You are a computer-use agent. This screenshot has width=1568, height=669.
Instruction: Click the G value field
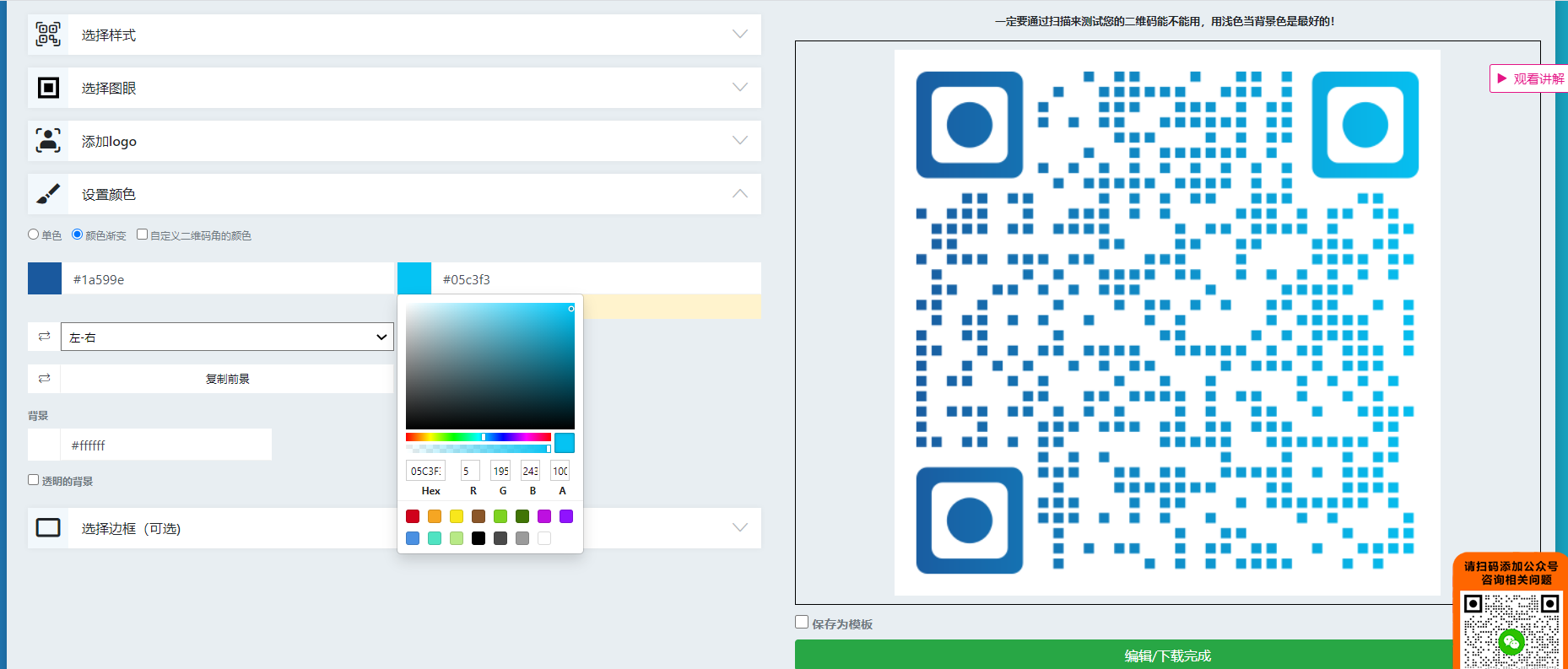click(x=500, y=471)
